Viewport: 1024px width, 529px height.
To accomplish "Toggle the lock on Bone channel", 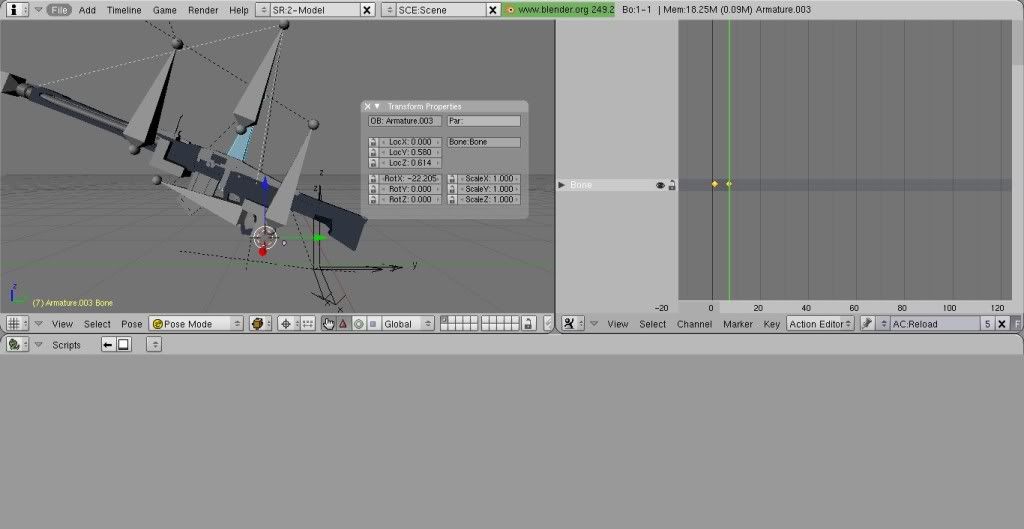I will (672, 185).
